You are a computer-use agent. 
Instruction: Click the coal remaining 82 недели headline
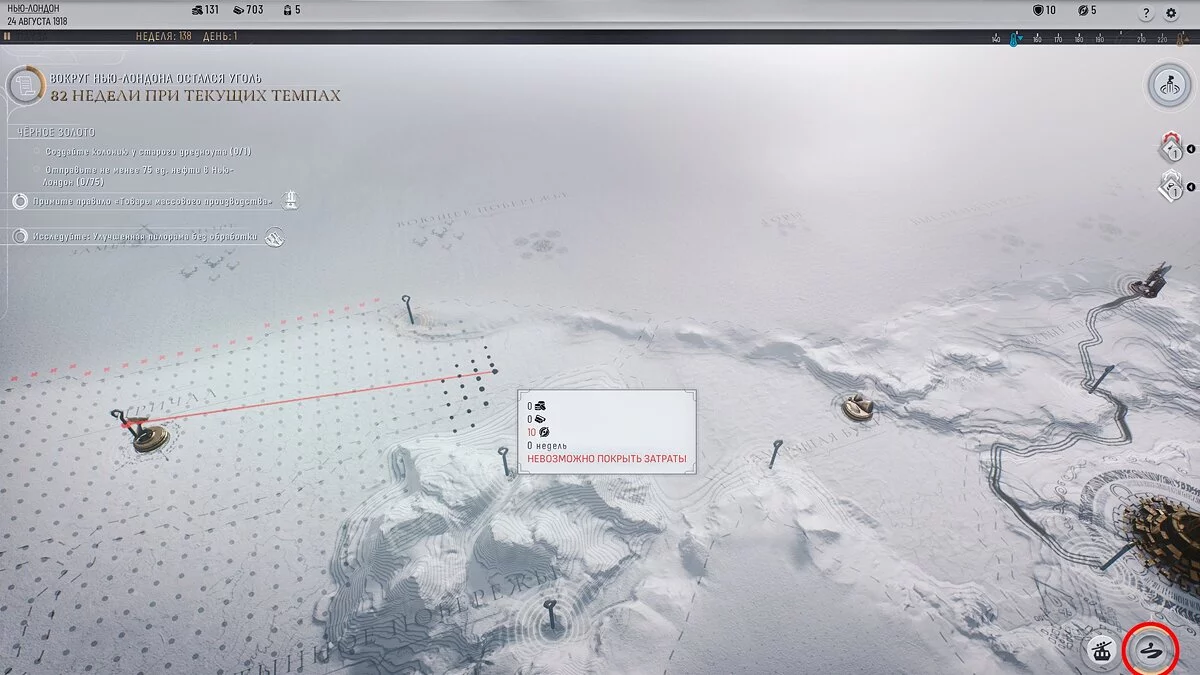click(x=195, y=96)
